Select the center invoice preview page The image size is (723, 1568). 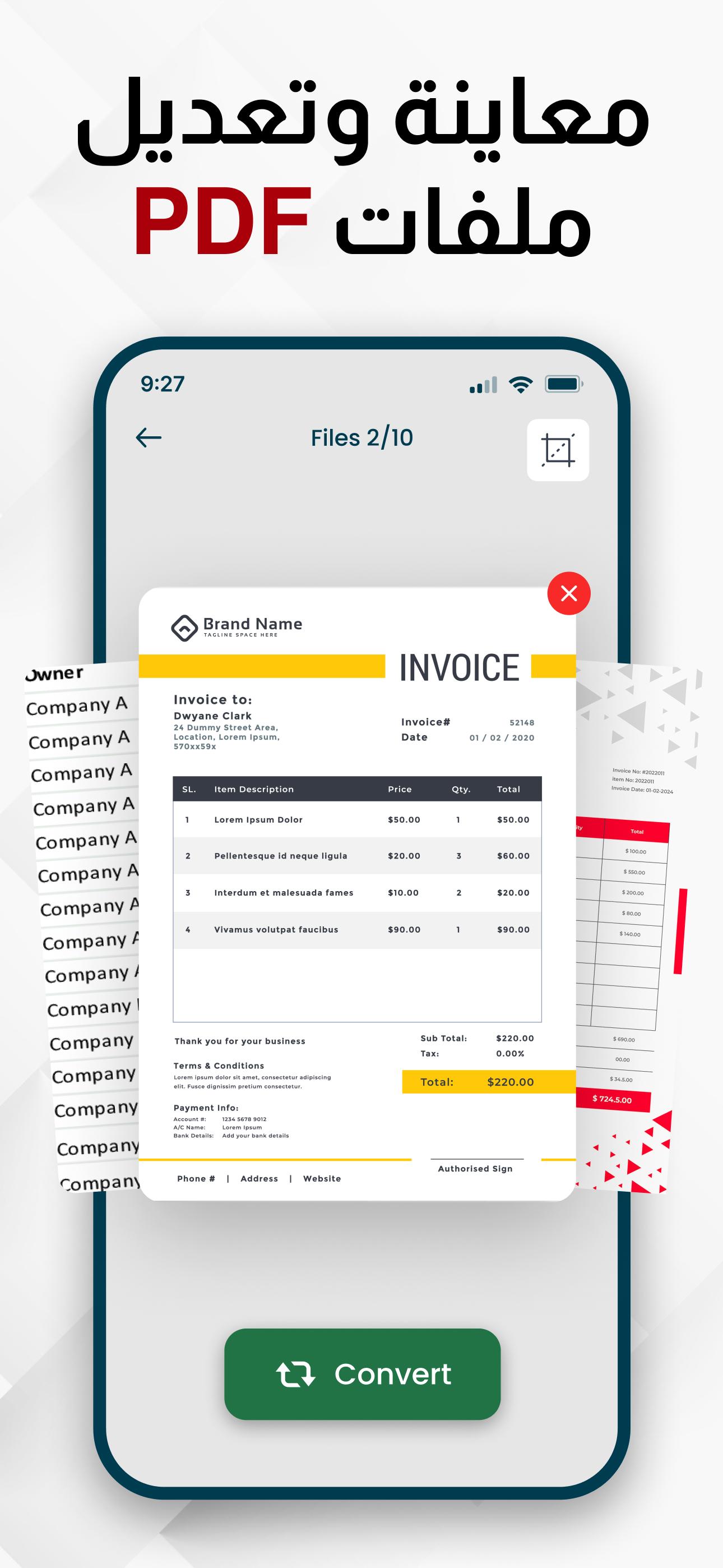[x=356, y=893]
